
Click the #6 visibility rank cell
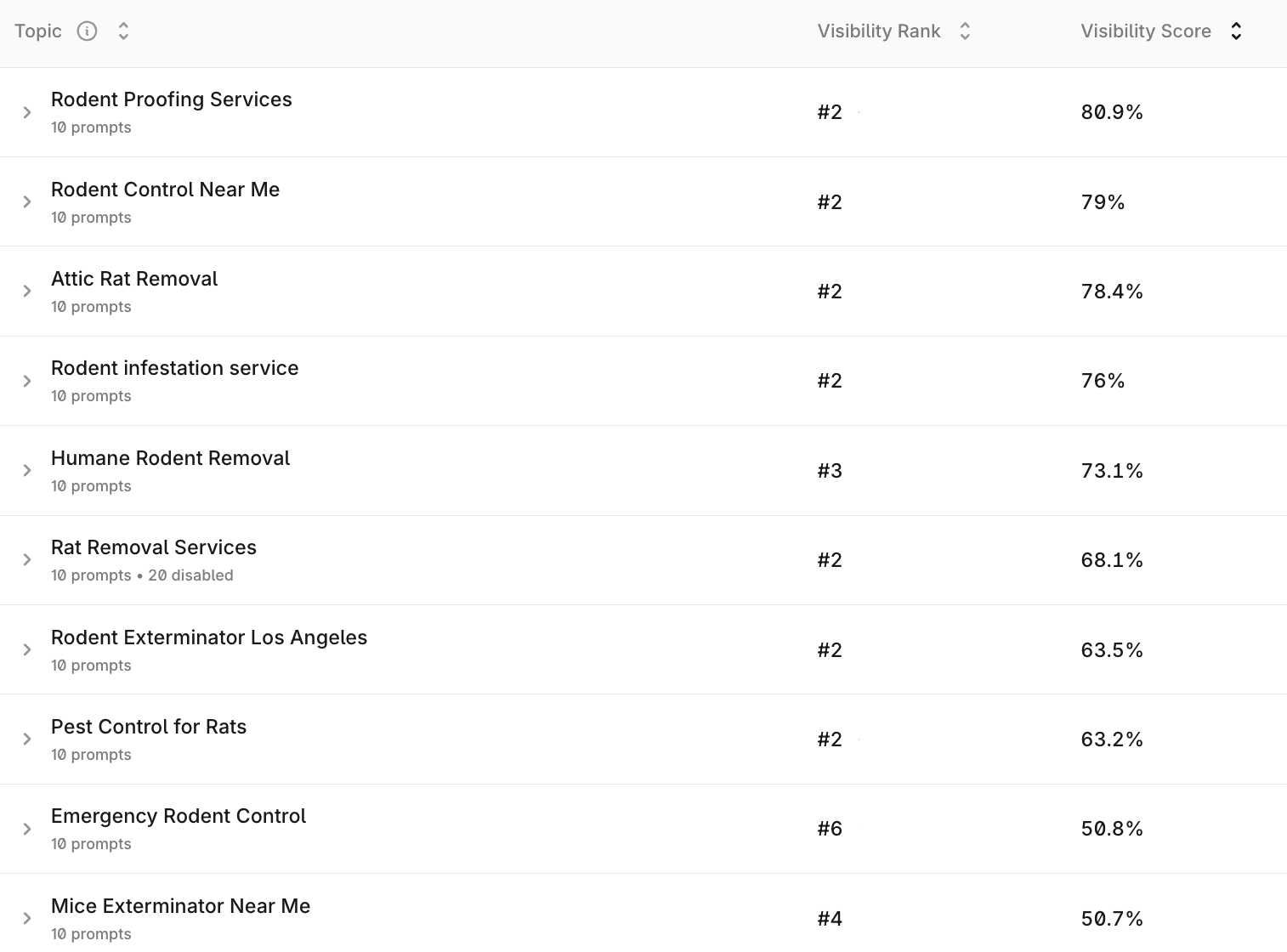[x=830, y=829]
